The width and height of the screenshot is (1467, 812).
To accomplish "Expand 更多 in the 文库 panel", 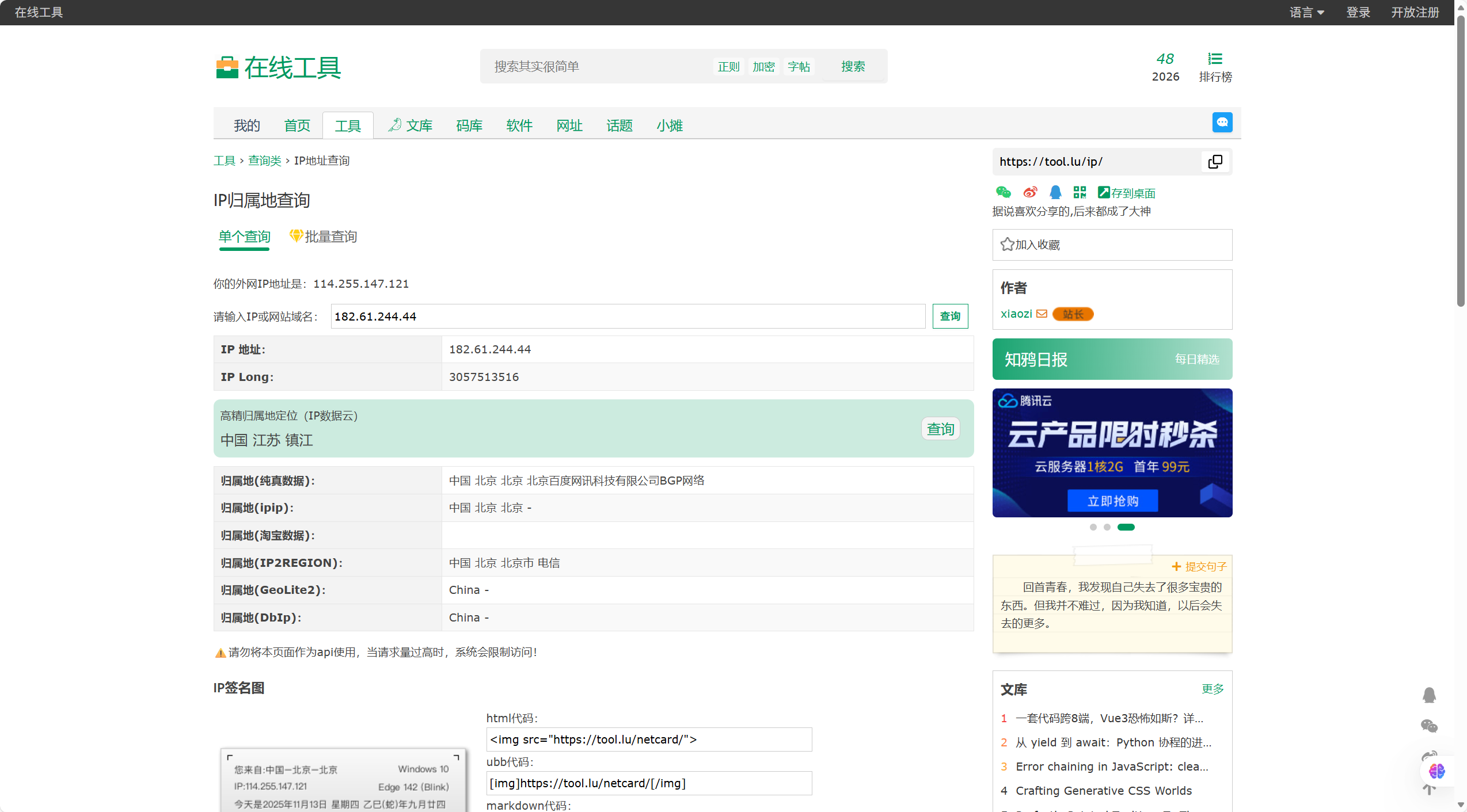I will pos(1213,689).
